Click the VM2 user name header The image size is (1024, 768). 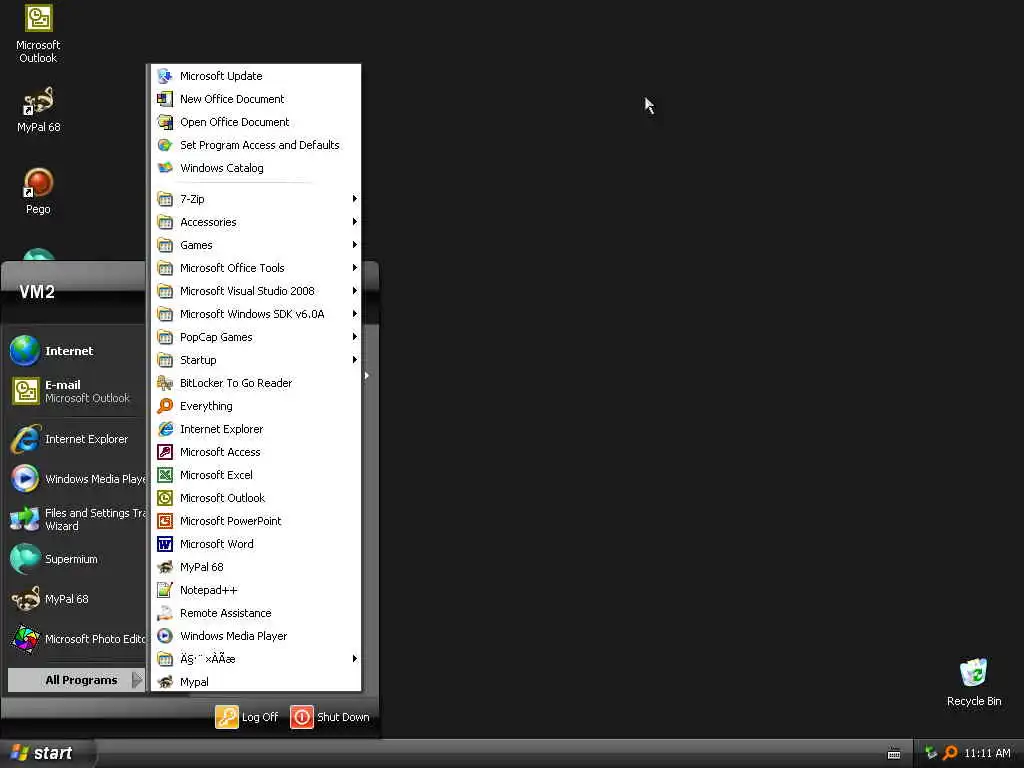[x=37, y=292]
